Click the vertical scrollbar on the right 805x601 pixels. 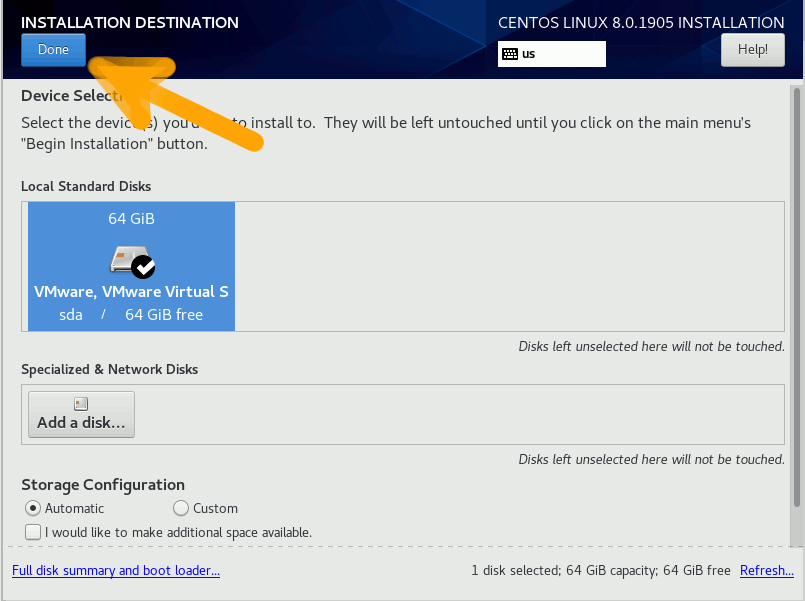(x=797, y=298)
